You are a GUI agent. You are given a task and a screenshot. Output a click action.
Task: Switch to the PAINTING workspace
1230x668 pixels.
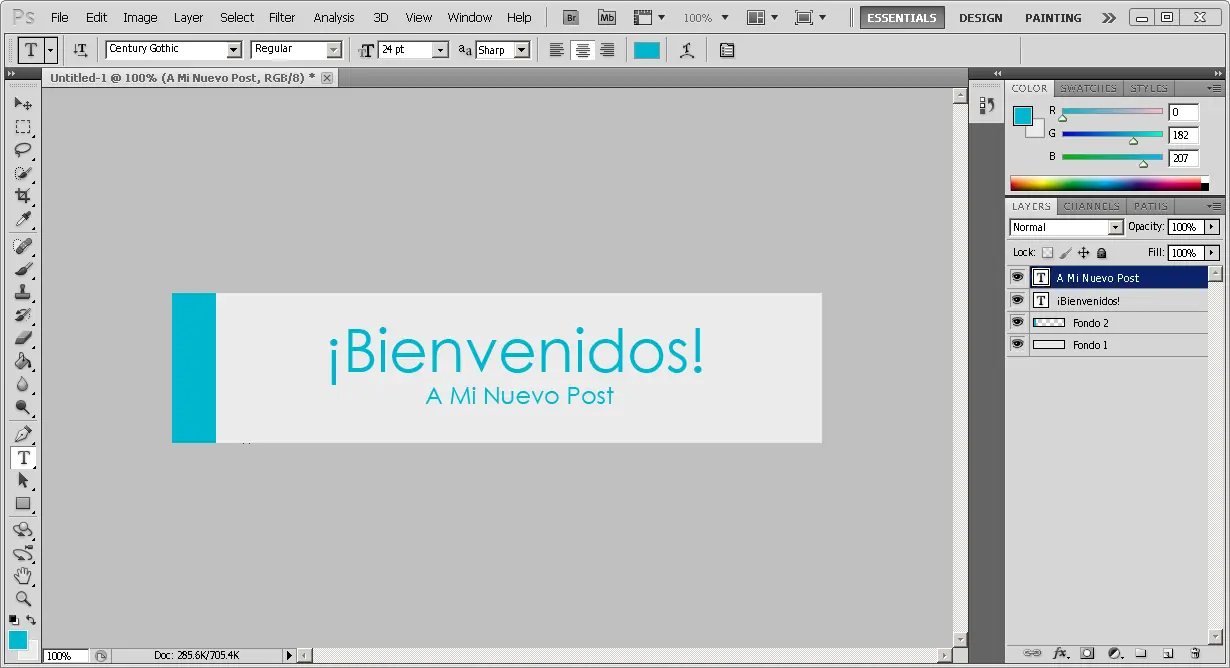click(x=1052, y=17)
